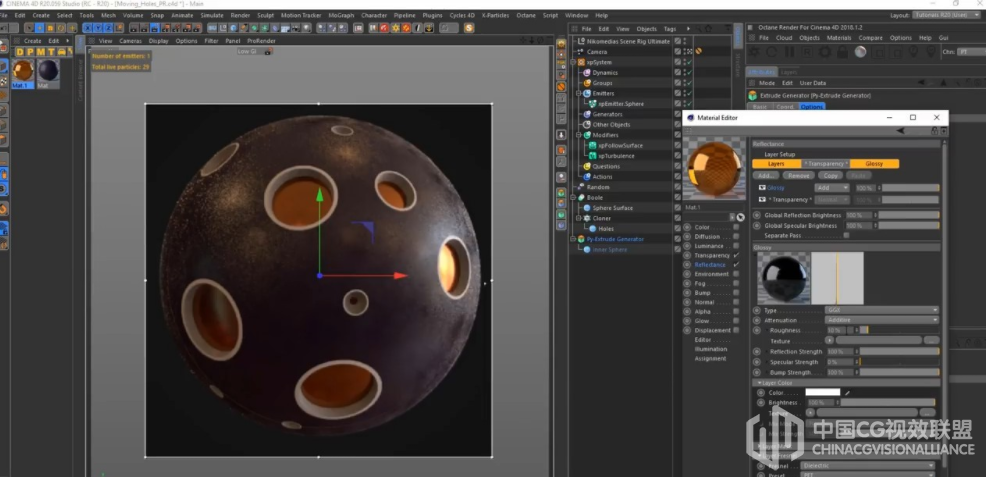Enable the Displacement channel checkbox

point(736,330)
